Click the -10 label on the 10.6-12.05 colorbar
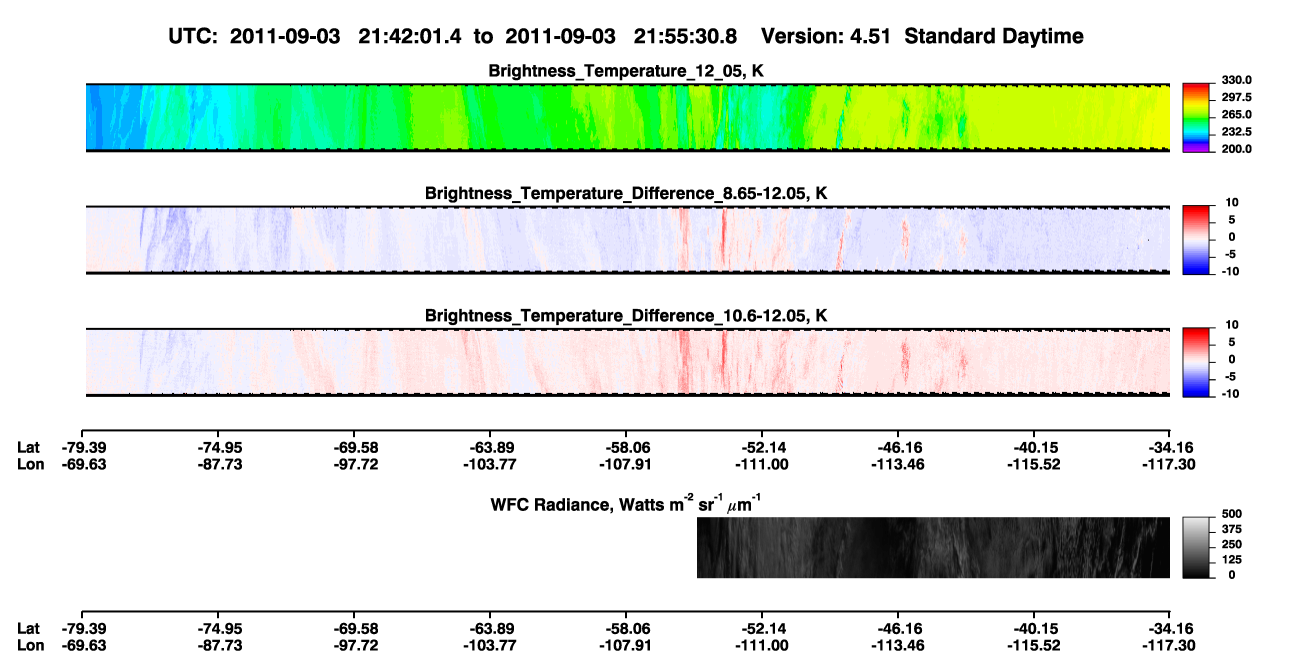Image resolution: width=1300 pixels, height=667 pixels. [x=1229, y=393]
